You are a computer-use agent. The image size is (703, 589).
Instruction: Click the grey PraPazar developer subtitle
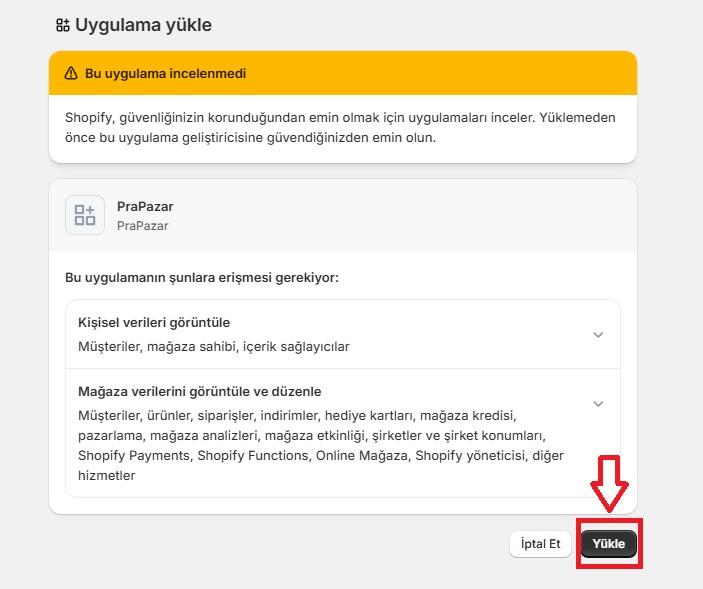pyautogui.click(x=142, y=226)
